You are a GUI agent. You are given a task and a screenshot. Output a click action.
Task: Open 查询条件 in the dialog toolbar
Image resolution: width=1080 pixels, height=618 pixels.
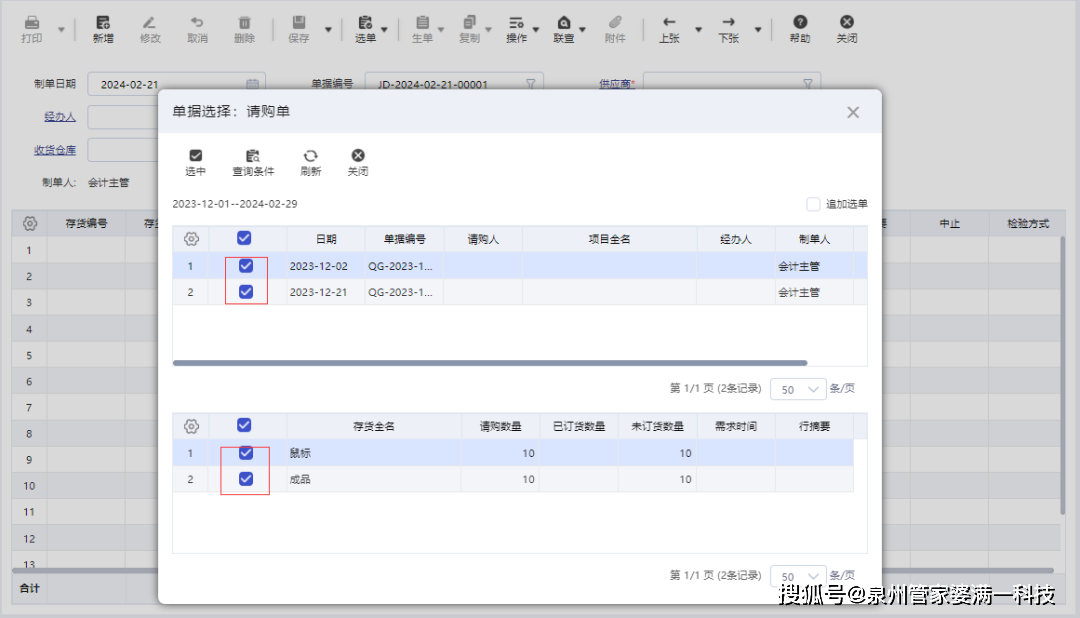[253, 163]
